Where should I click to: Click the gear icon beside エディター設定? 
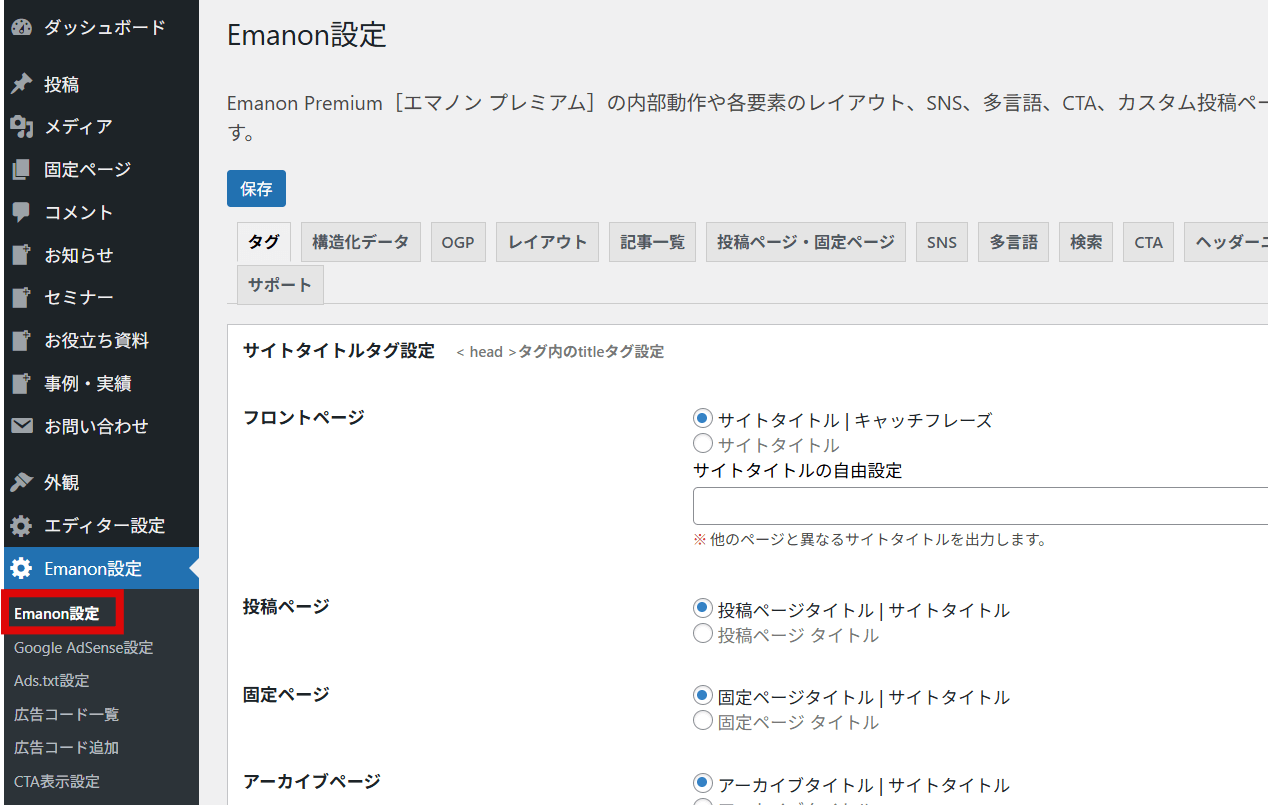[x=21, y=526]
